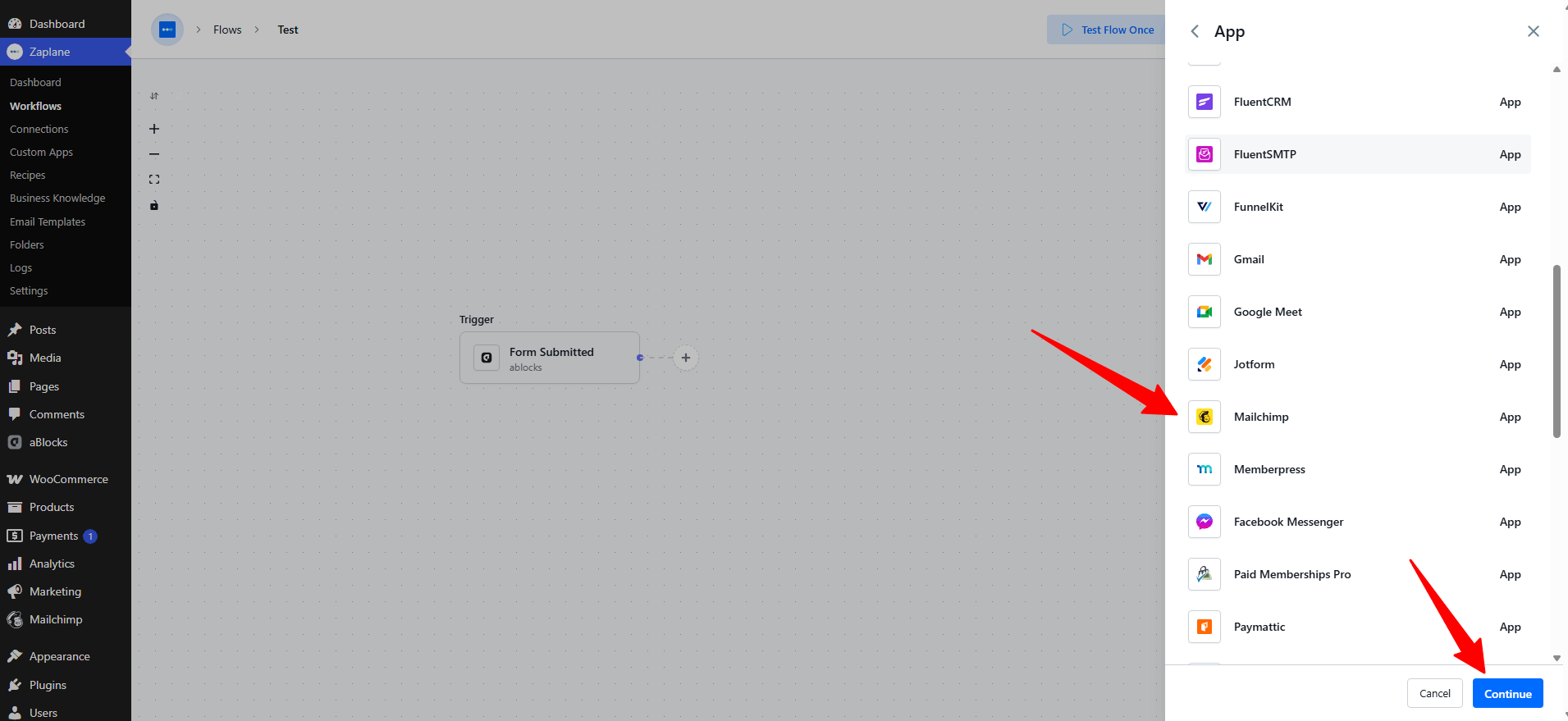Open the Media library menu
1568x721 pixels.
coord(66,358)
